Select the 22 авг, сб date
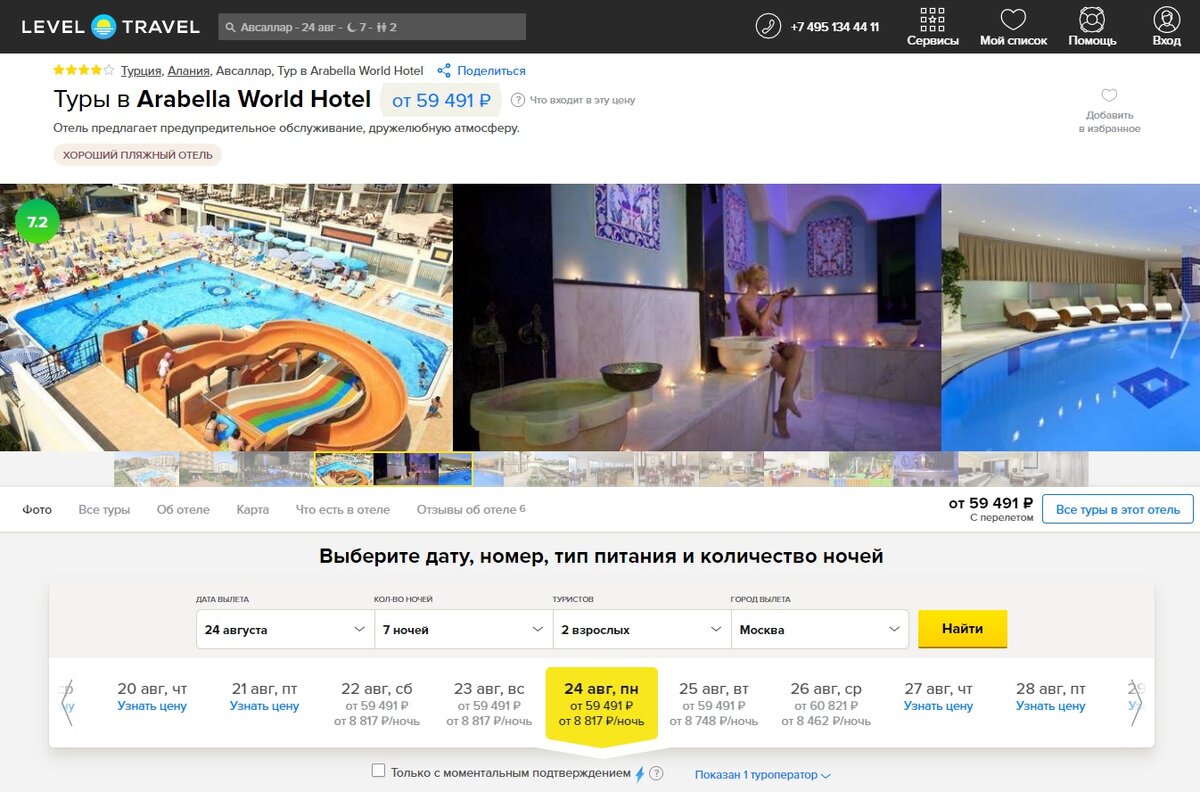 (377, 704)
